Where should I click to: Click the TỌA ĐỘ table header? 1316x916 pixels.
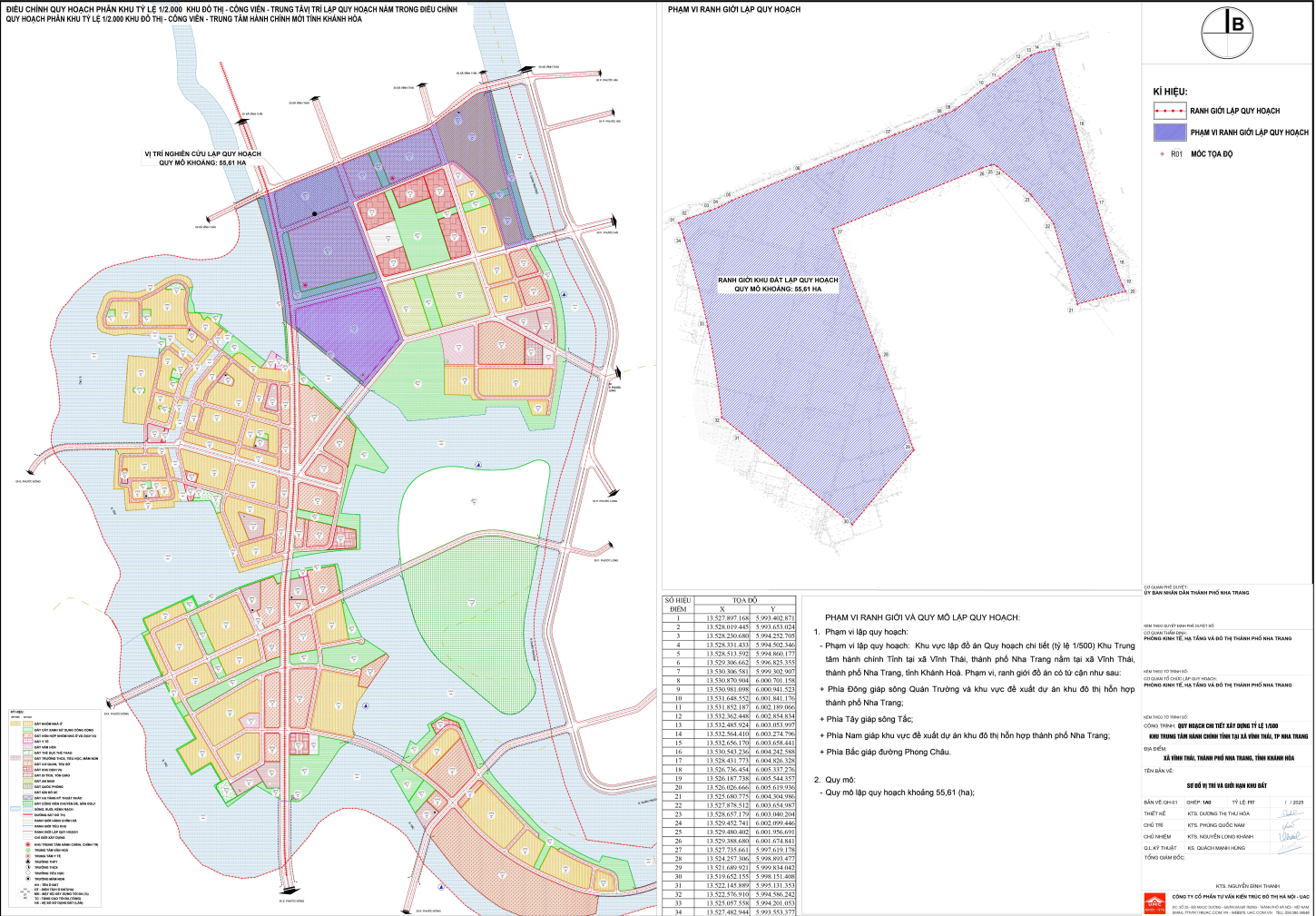[745, 600]
